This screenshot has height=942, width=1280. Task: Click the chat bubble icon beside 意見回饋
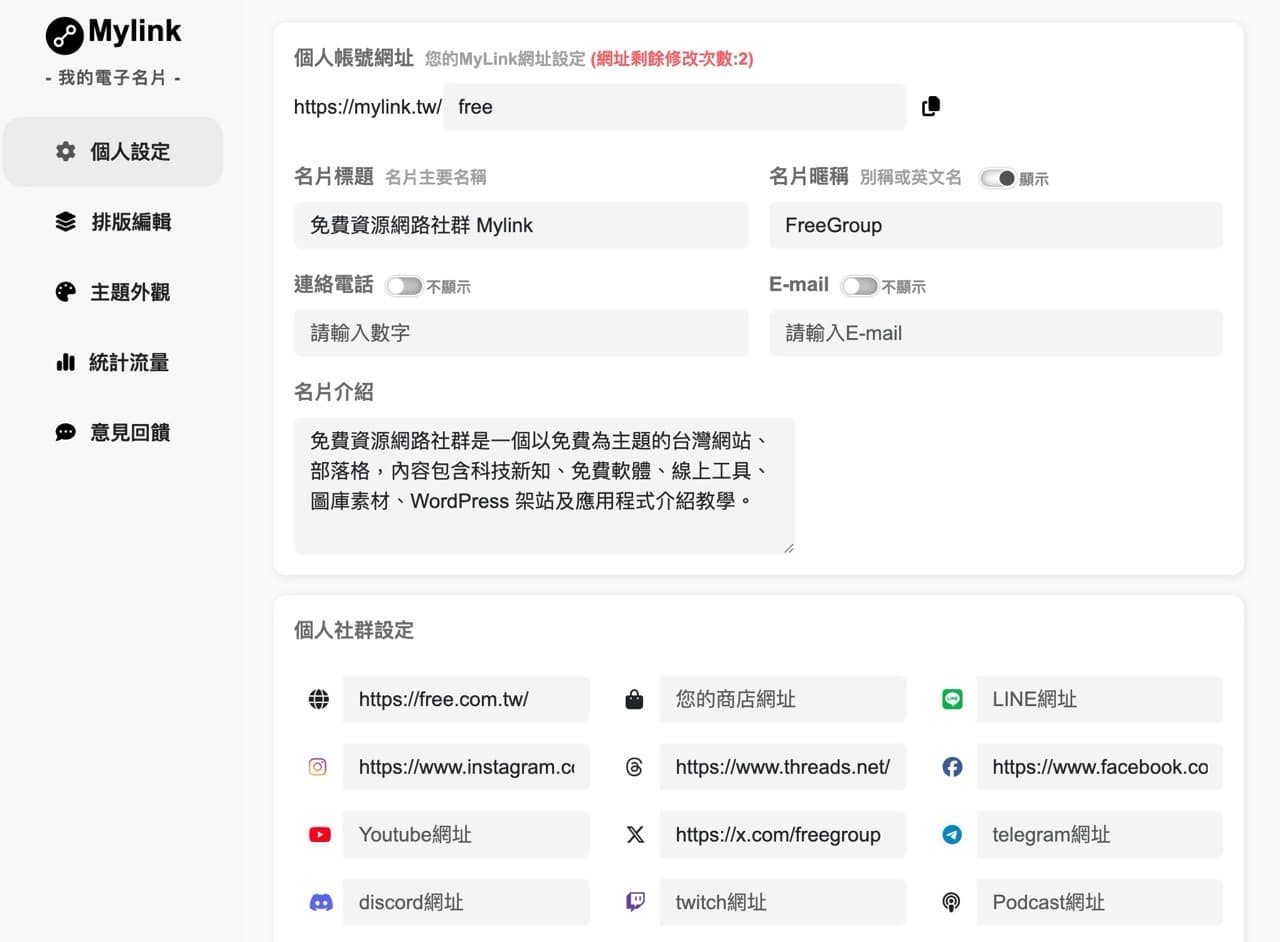point(66,432)
